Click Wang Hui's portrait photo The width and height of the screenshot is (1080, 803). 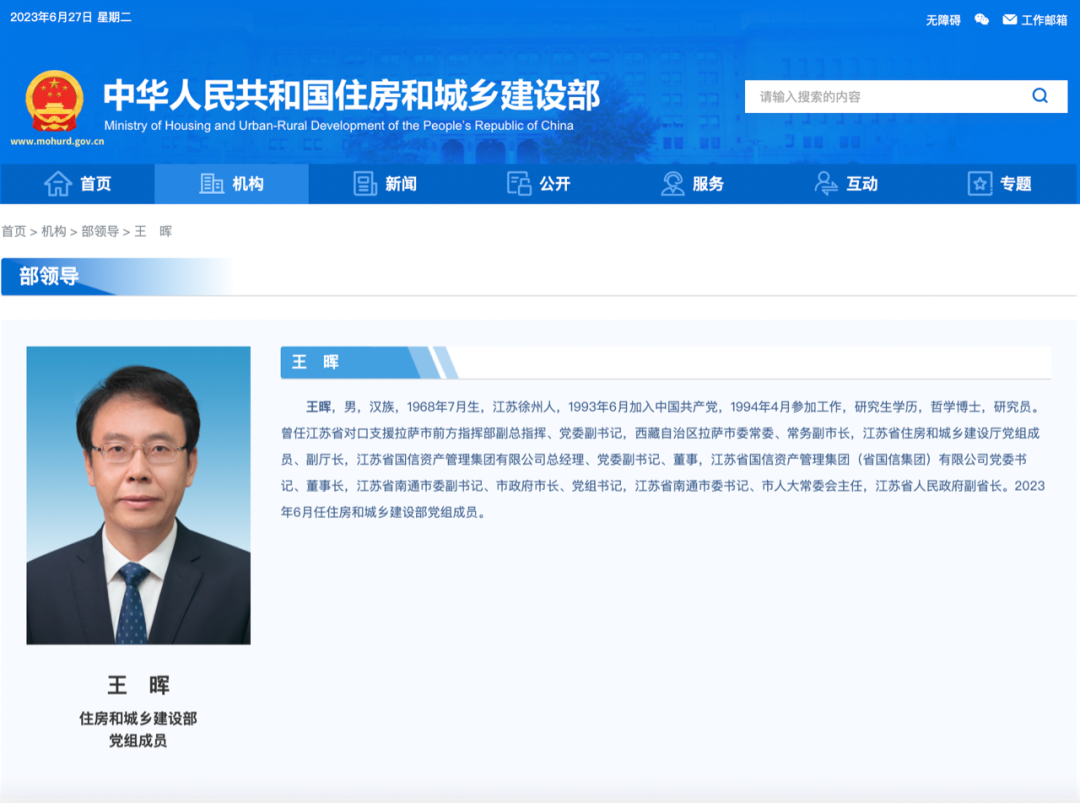coord(138,495)
